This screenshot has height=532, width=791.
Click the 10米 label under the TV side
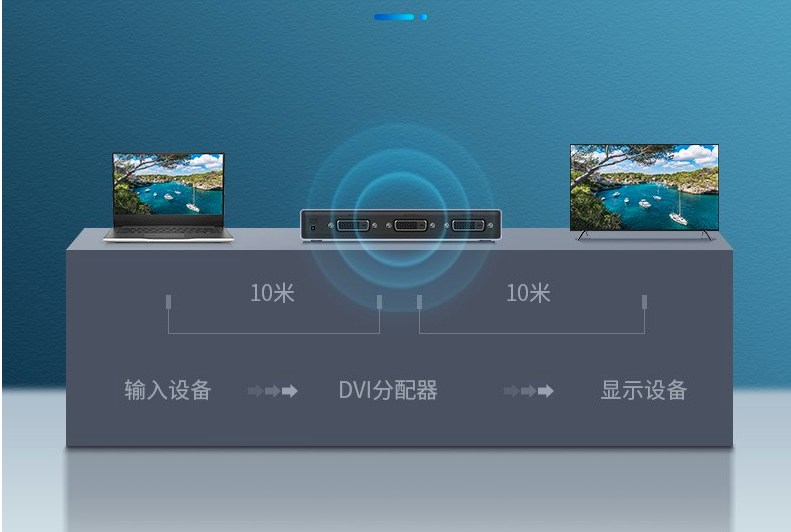pyautogui.click(x=528, y=293)
